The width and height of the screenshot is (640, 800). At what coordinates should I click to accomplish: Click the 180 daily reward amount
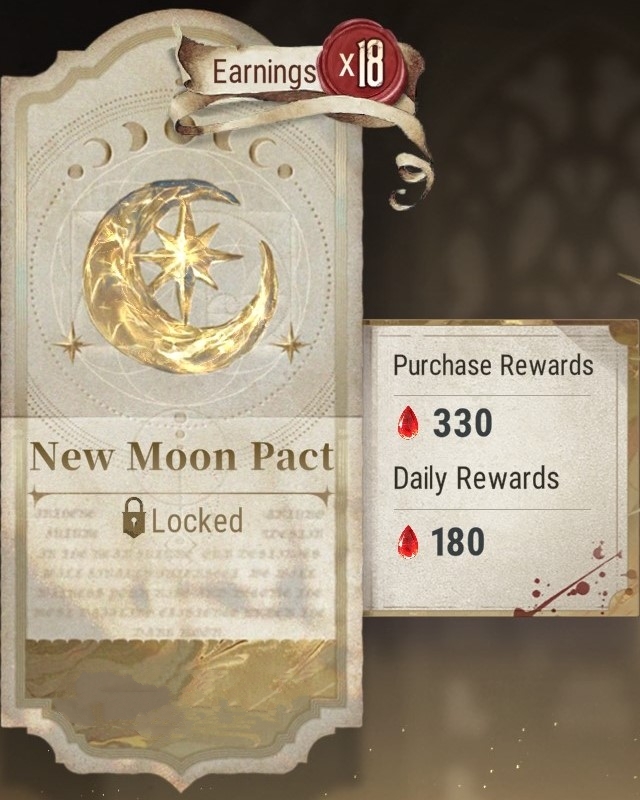tap(458, 542)
